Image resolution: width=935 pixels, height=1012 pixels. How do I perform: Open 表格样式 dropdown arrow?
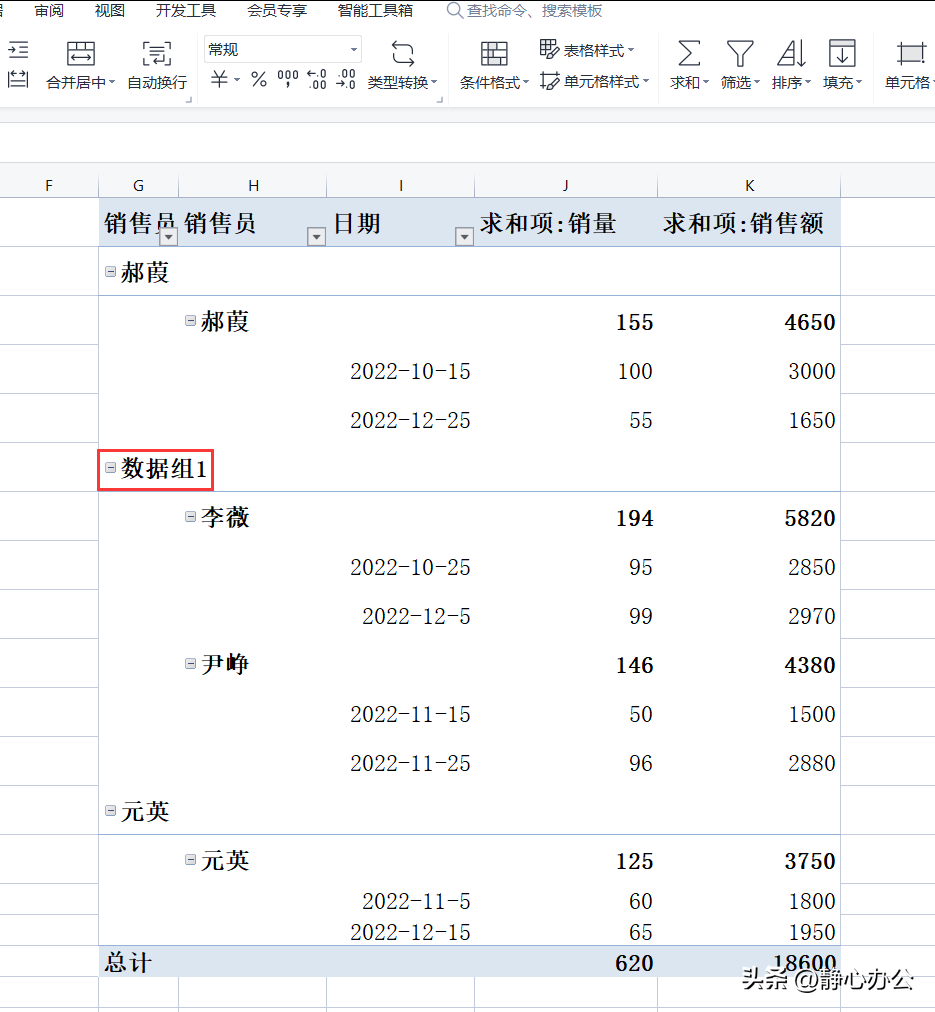pyautogui.click(x=630, y=50)
